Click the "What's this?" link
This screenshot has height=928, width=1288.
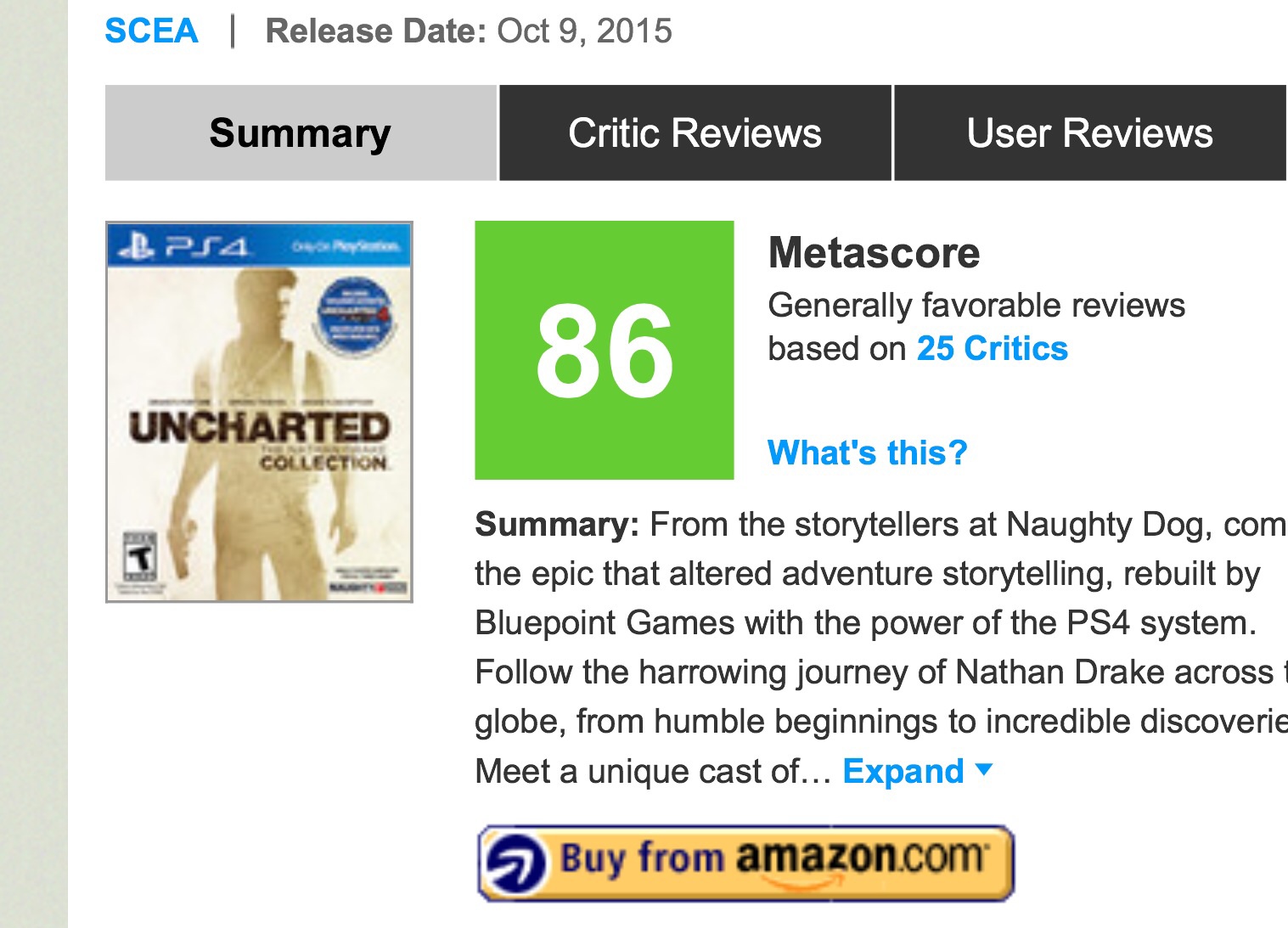point(867,453)
